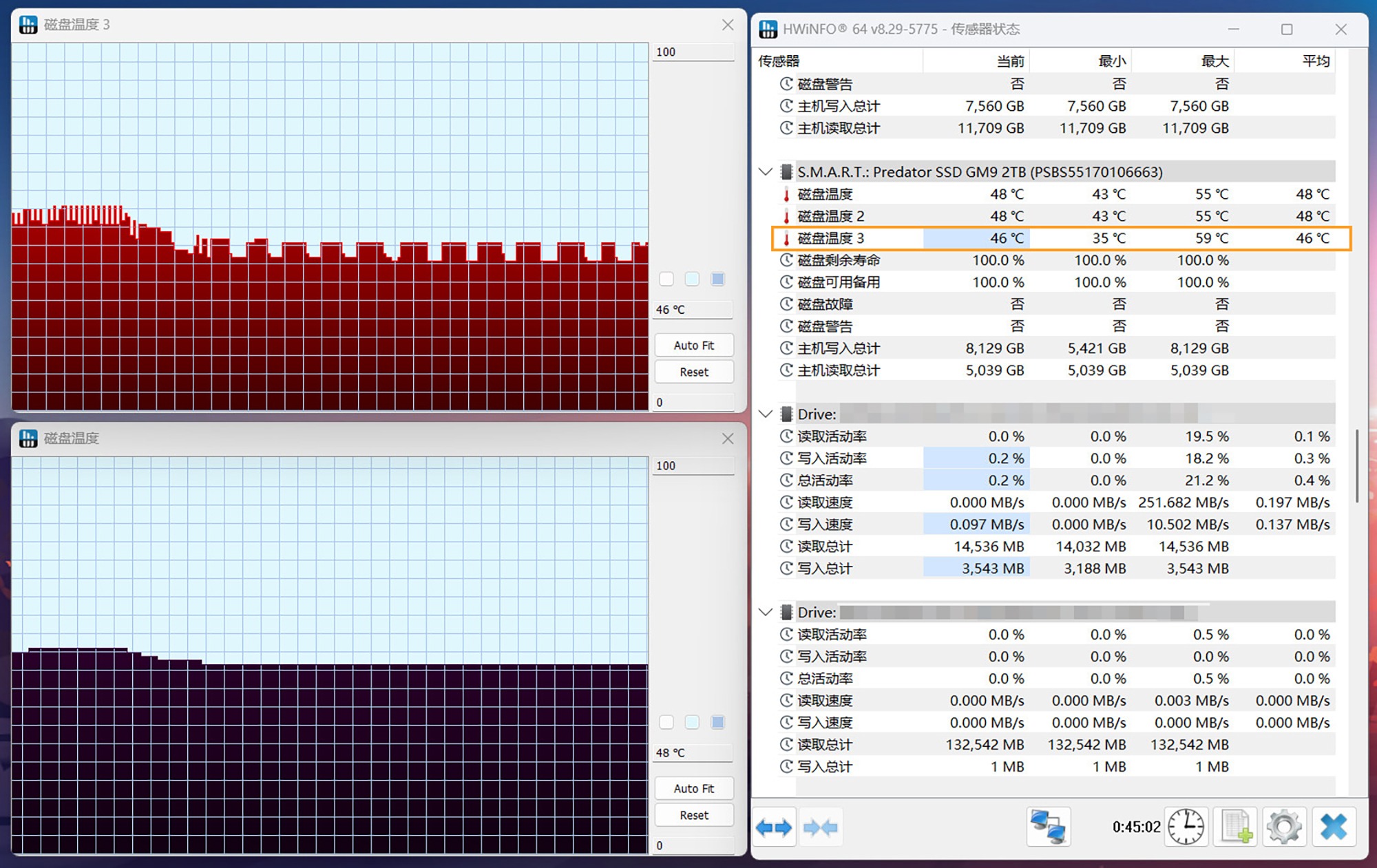Screen dimensions: 1377x868
Task: Toggle light-blue color box in 磁盘温度 3 graph
Action: (x=692, y=279)
